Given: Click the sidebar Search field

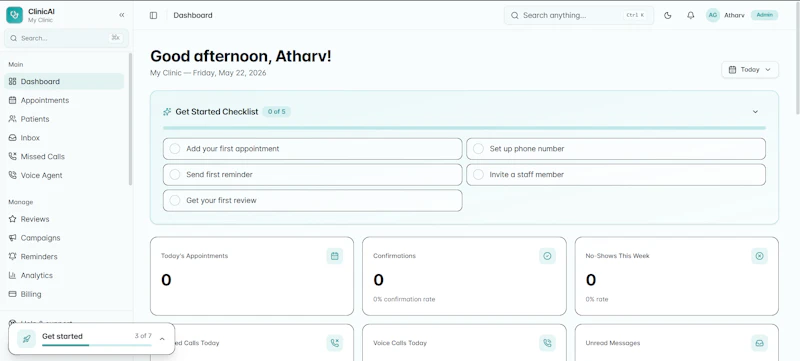Looking at the screenshot, I should 66,38.
